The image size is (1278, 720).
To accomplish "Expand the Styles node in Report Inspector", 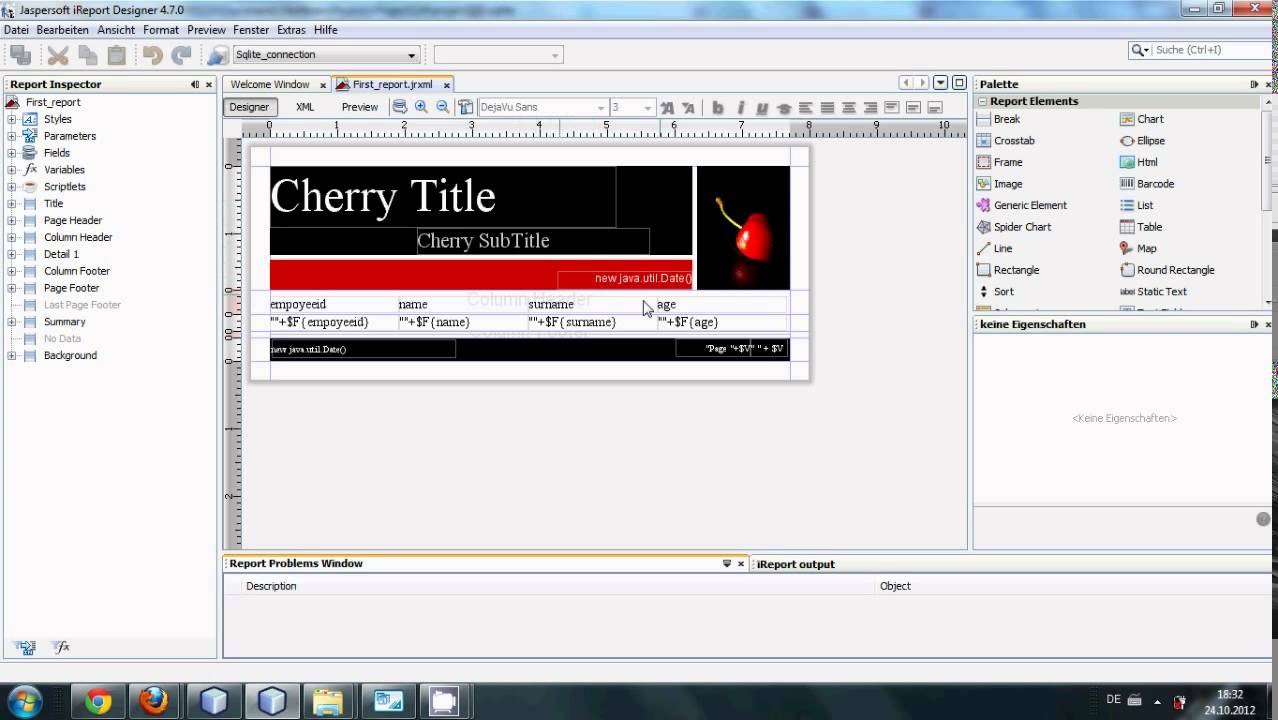I will pyautogui.click(x=12, y=119).
